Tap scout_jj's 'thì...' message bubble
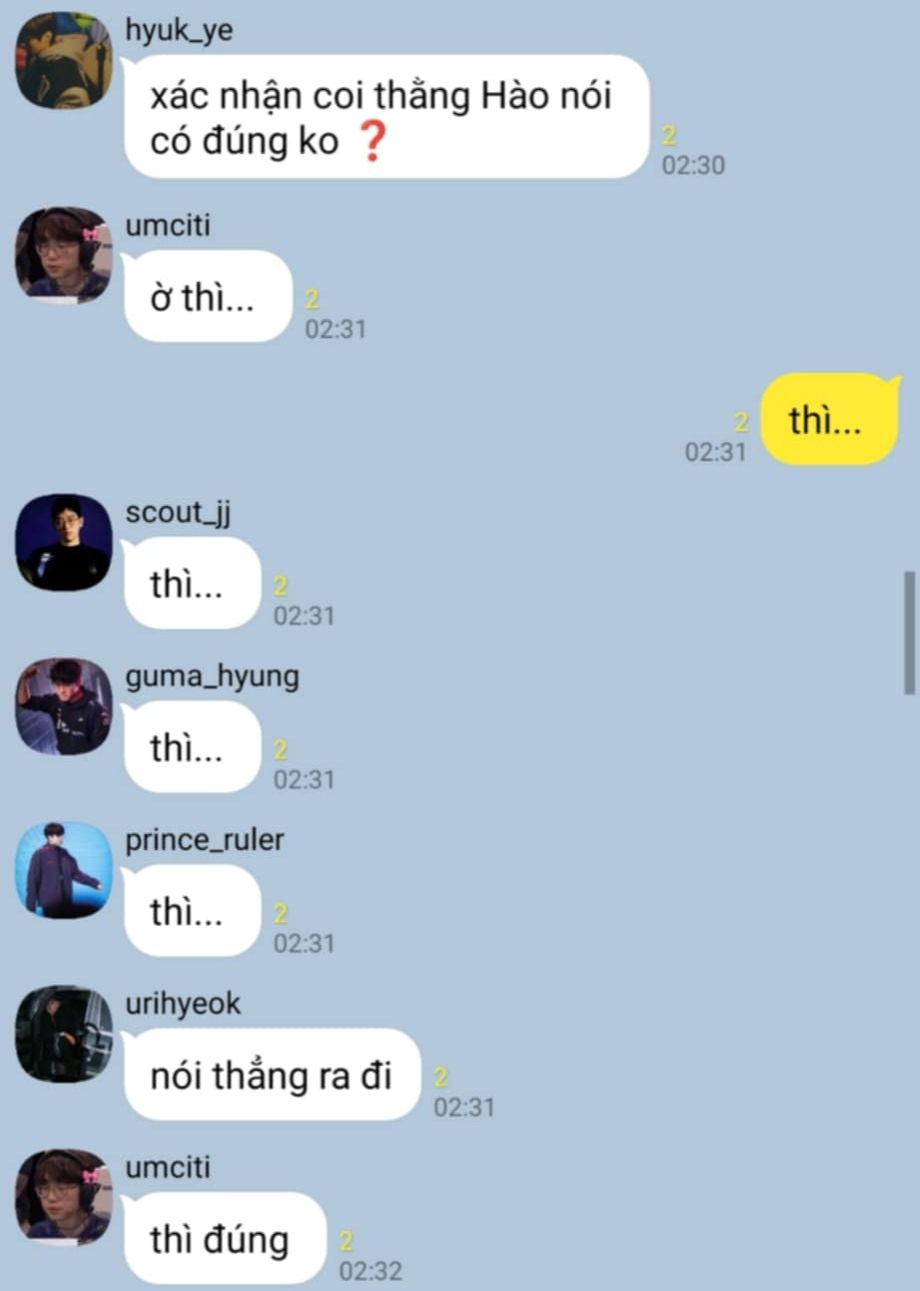 [191, 583]
